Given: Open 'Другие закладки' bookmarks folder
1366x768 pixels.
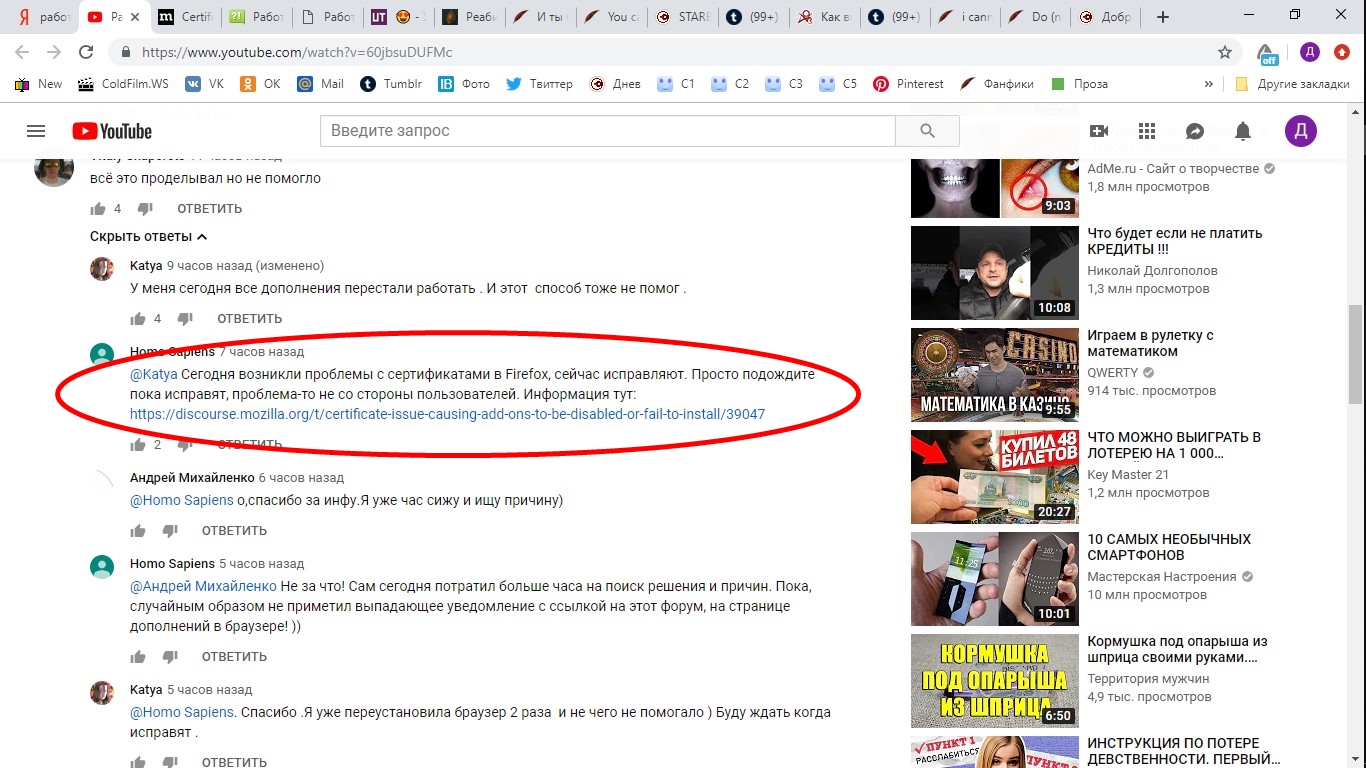Looking at the screenshot, I should [1293, 84].
